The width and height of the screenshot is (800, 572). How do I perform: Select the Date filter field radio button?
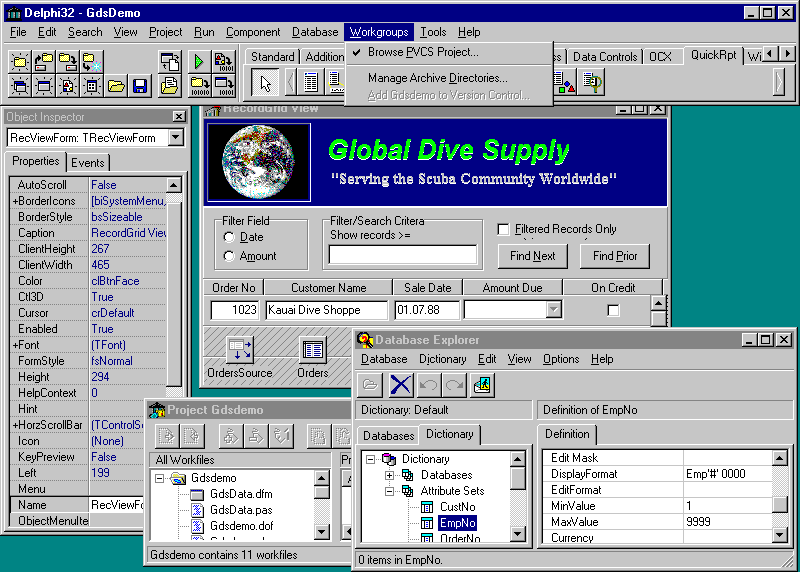(230, 237)
